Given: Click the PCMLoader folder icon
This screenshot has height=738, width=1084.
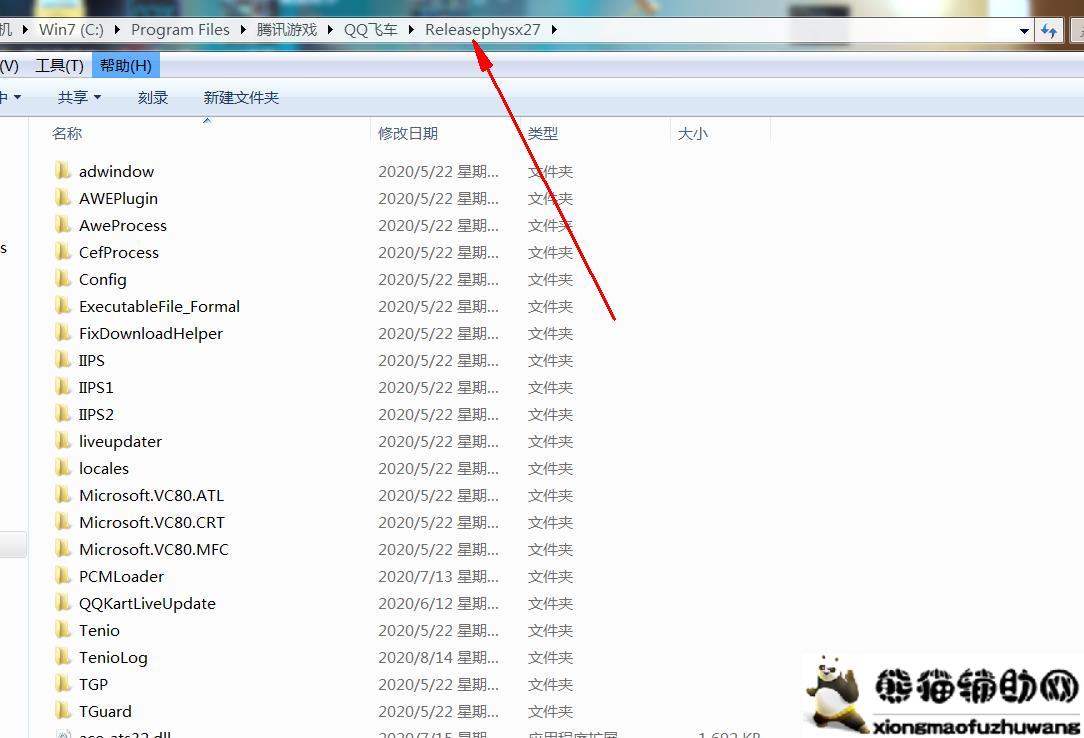Looking at the screenshot, I should (x=63, y=576).
